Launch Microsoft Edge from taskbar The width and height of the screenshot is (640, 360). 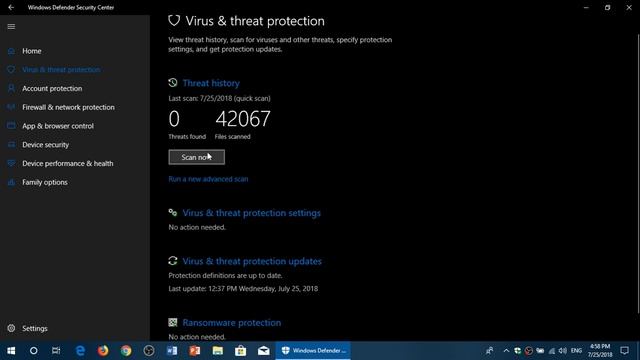pos(80,351)
